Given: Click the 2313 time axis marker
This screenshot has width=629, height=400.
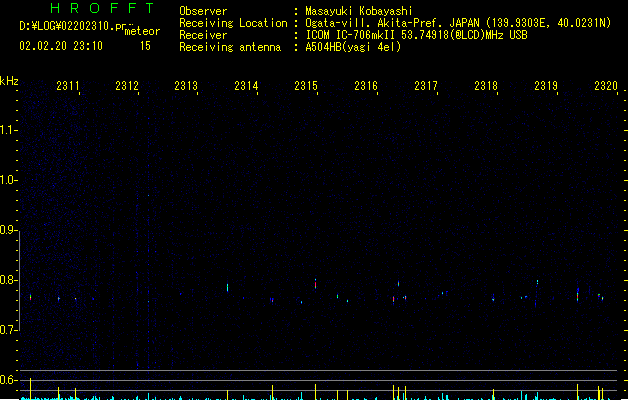Looking at the screenshot, I should tap(186, 86).
